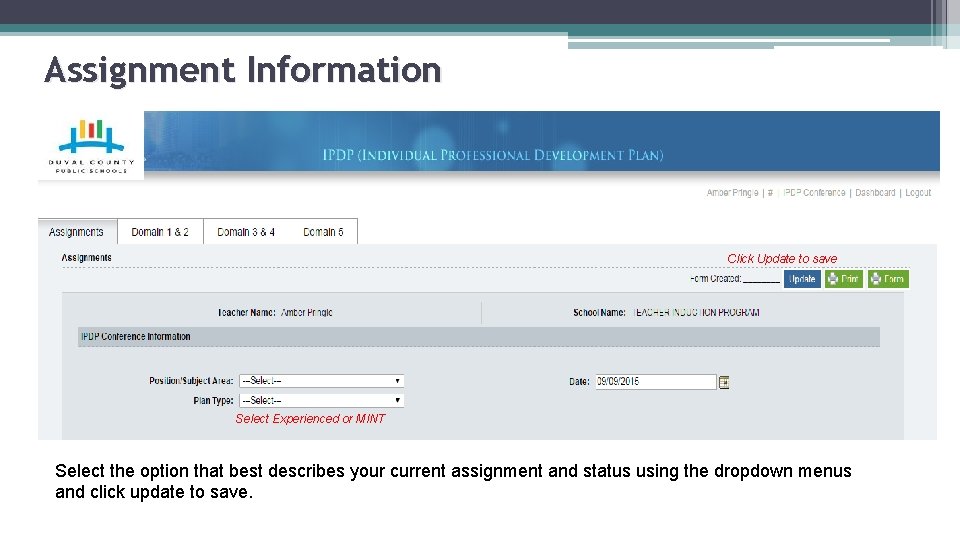
Task: Click the Duval County Public Schools logo
Action: click(x=91, y=146)
